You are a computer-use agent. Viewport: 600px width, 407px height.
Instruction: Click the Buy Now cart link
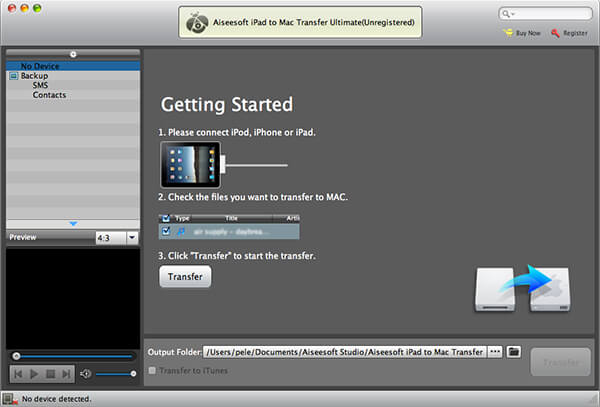(522, 33)
